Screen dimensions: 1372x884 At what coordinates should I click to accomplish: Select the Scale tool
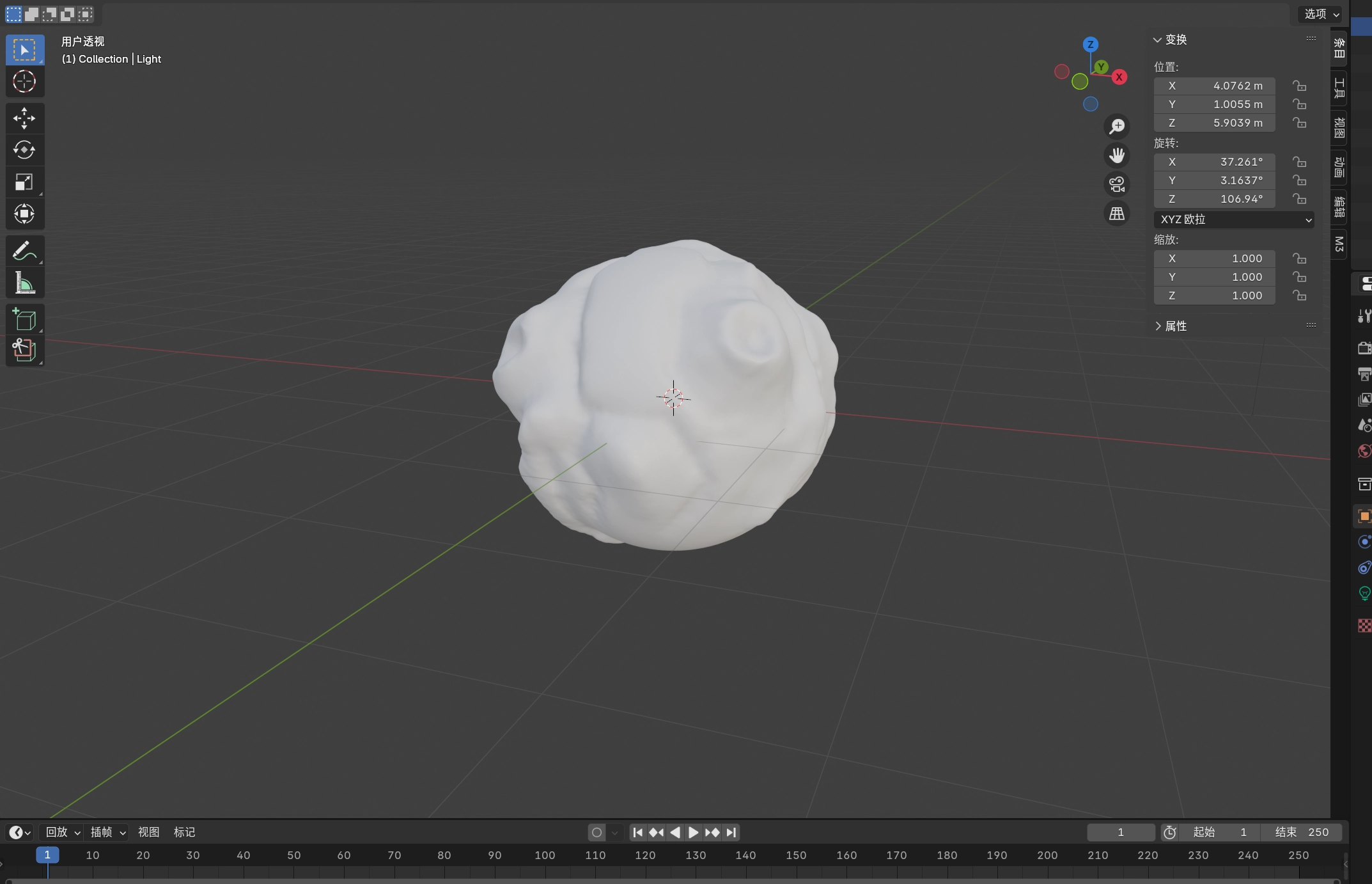tap(24, 182)
